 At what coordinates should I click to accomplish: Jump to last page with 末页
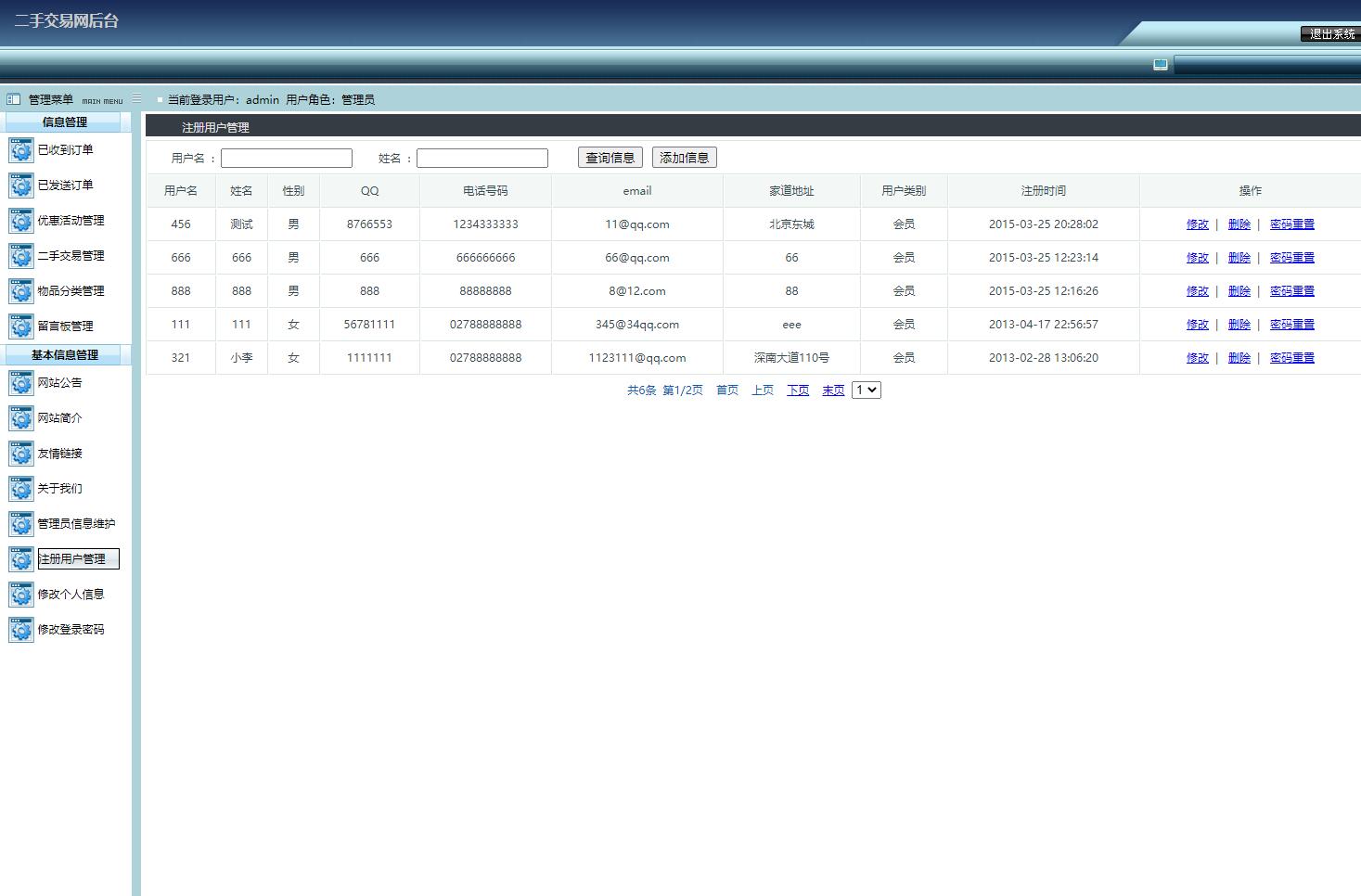click(x=833, y=390)
